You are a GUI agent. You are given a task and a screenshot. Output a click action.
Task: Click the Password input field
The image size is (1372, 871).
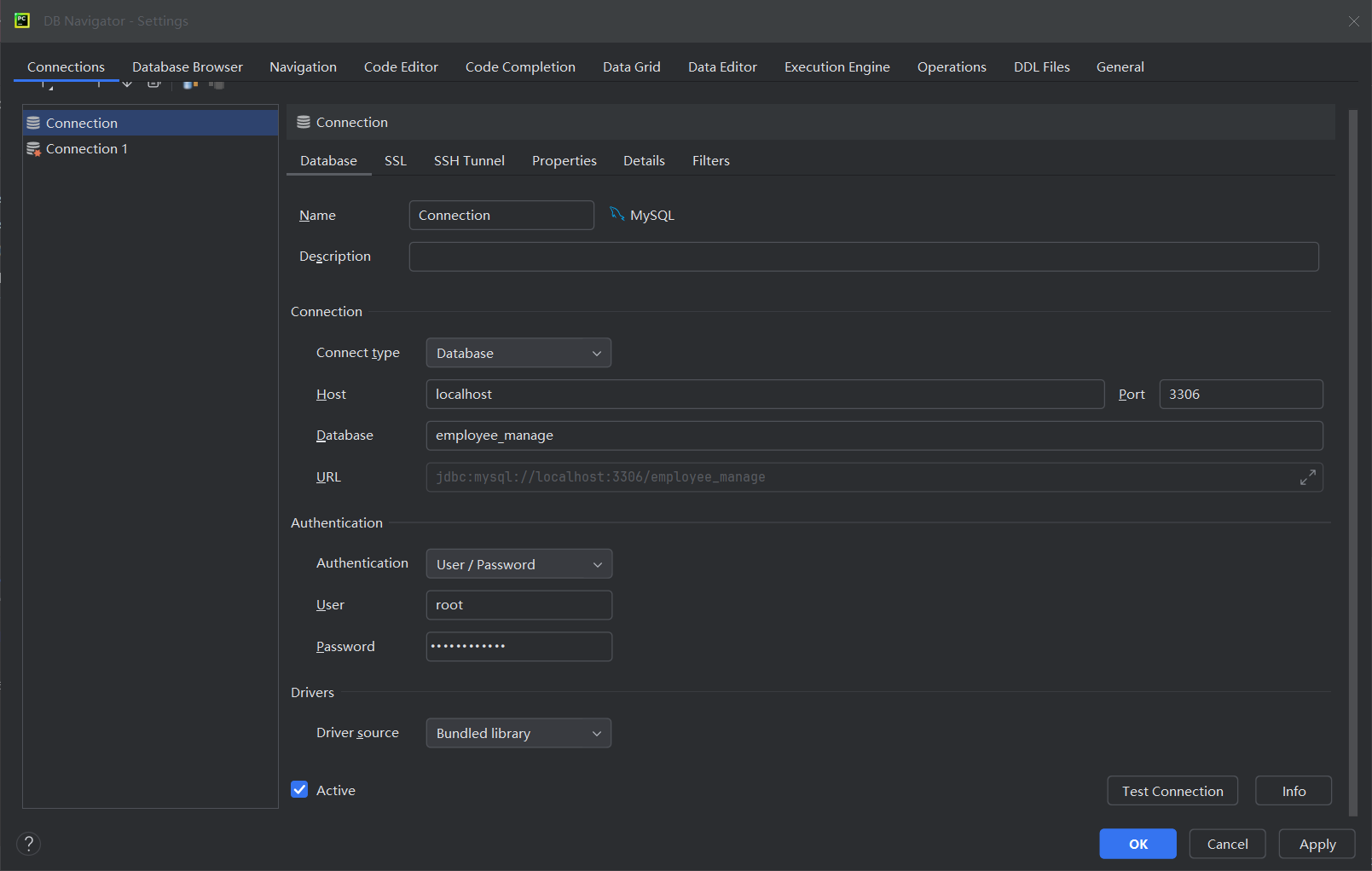point(518,646)
